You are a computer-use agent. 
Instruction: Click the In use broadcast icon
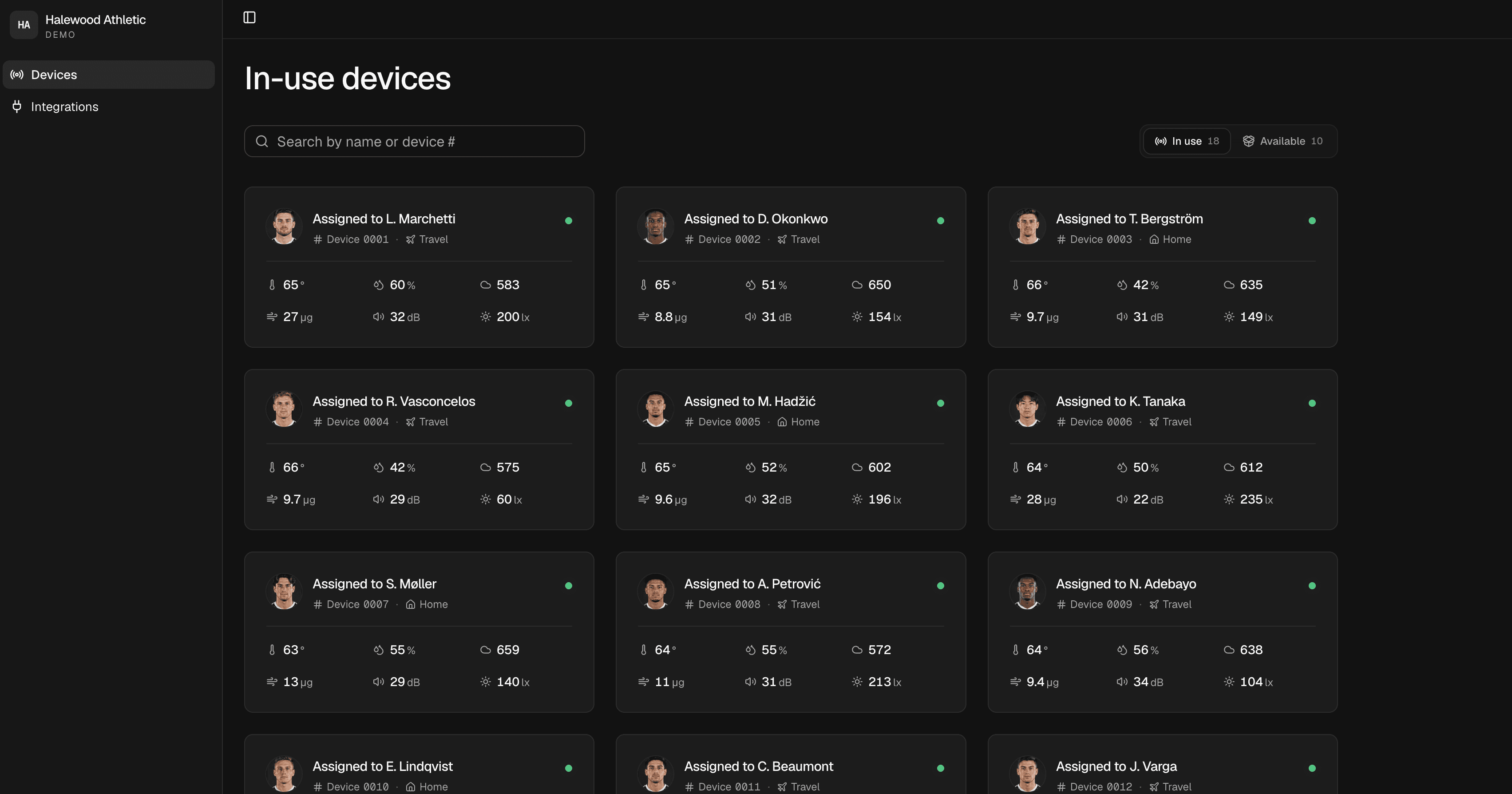pyautogui.click(x=1160, y=141)
